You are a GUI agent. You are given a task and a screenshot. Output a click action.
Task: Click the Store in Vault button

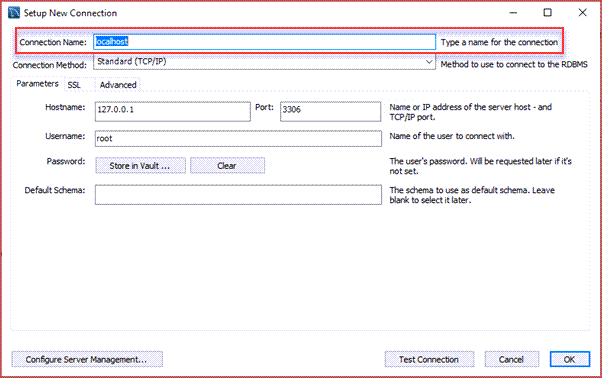(x=141, y=165)
